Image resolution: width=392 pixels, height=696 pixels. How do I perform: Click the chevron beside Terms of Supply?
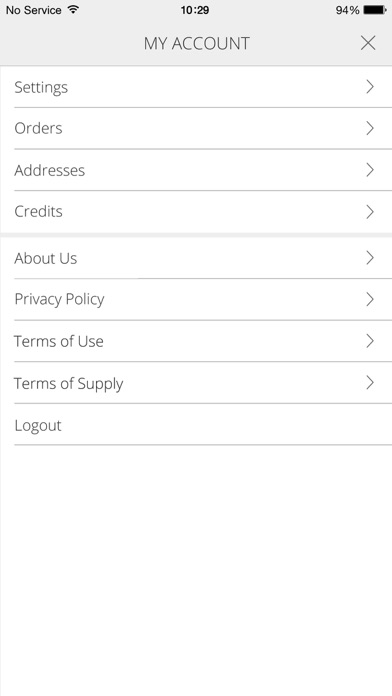click(x=370, y=383)
